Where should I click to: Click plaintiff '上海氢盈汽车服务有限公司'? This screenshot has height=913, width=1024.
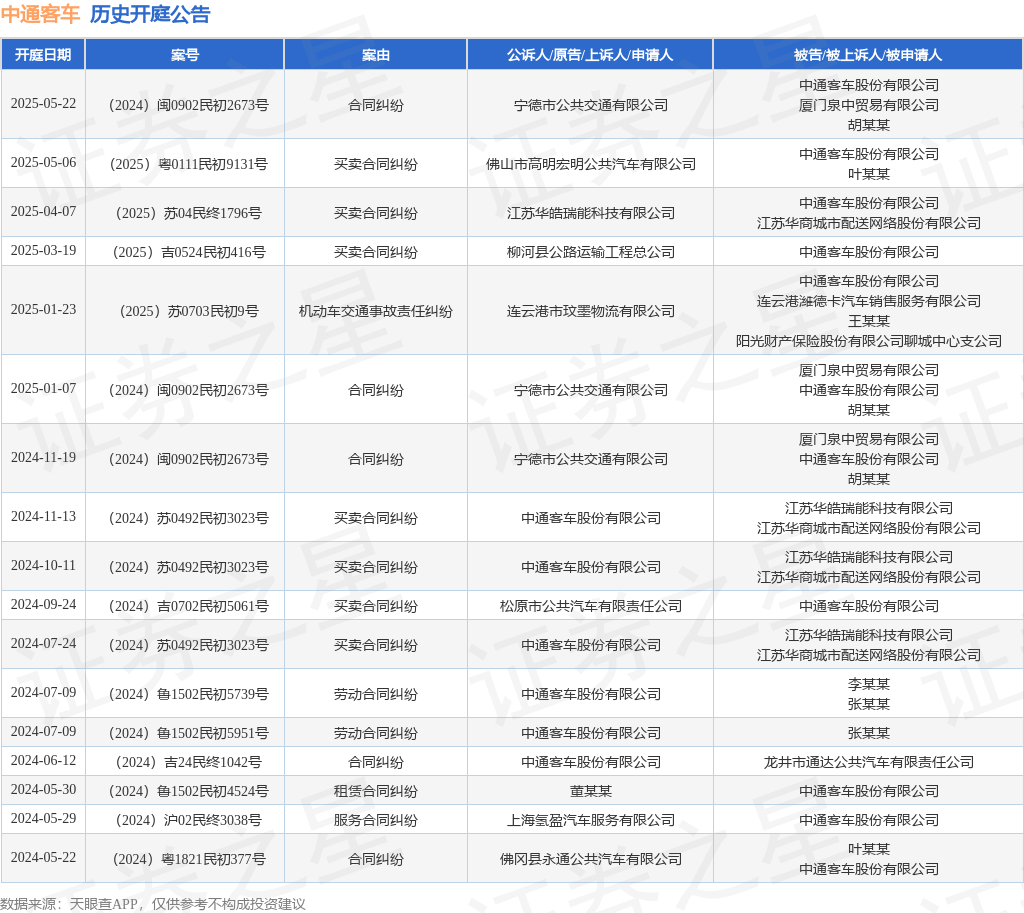[x=590, y=820]
